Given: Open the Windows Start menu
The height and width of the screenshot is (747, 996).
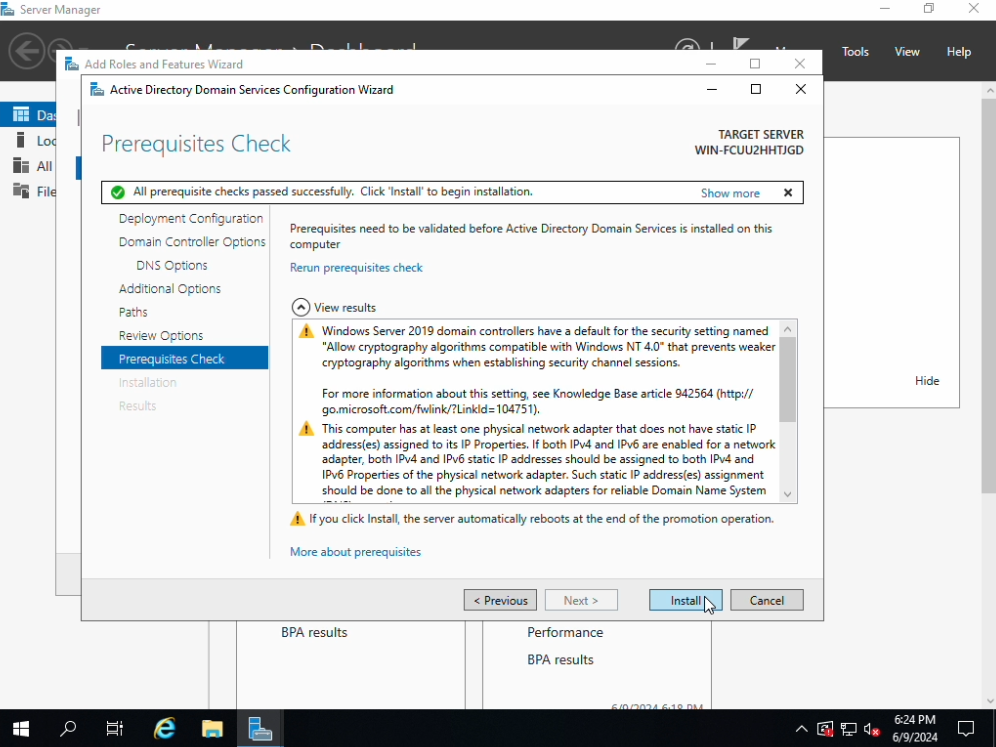Looking at the screenshot, I should pyautogui.click(x=20, y=729).
